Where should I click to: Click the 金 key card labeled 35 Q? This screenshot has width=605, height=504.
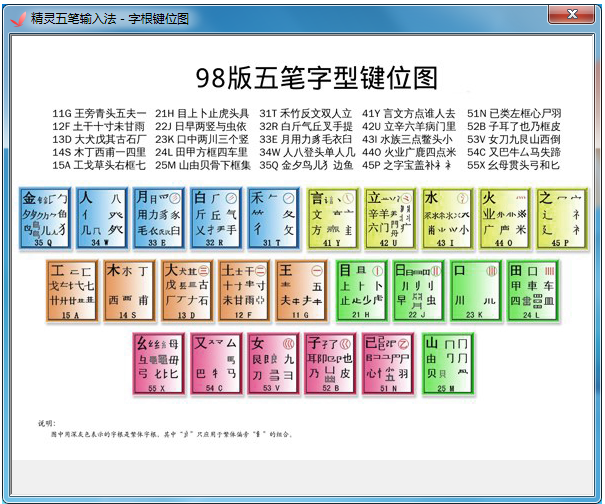(45, 218)
